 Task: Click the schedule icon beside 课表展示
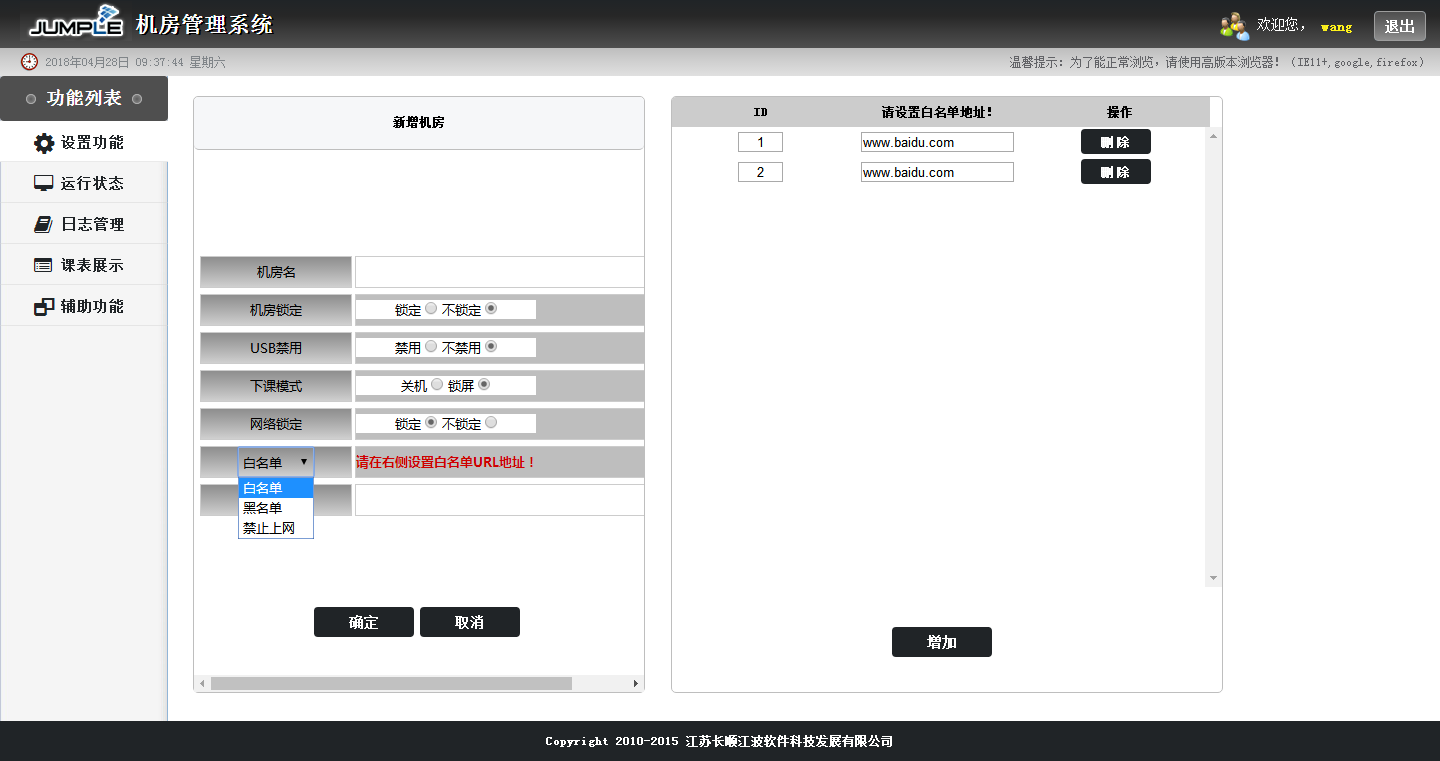coord(44,265)
